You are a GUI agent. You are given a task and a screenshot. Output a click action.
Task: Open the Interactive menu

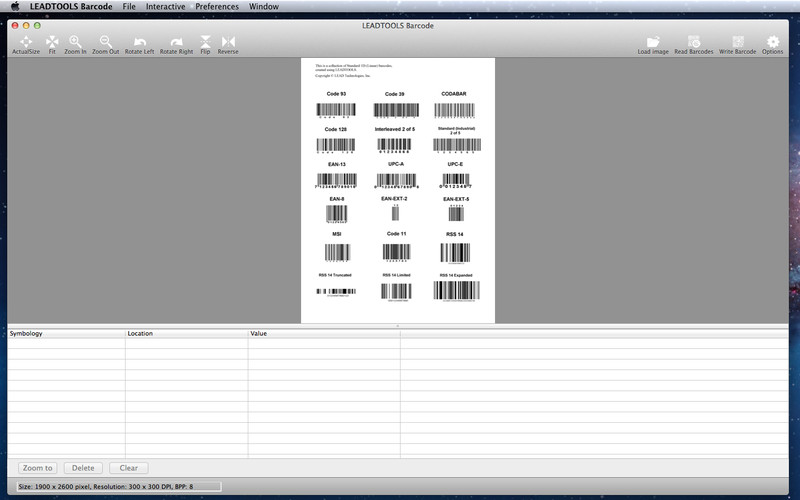165,7
